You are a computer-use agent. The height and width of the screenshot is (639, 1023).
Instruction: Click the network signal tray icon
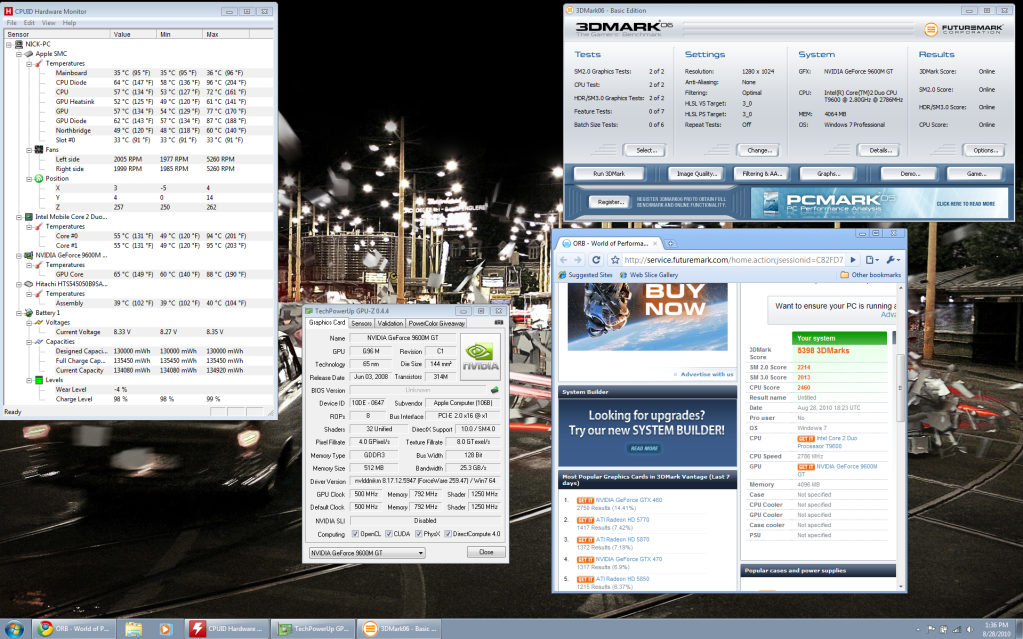[956, 629]
